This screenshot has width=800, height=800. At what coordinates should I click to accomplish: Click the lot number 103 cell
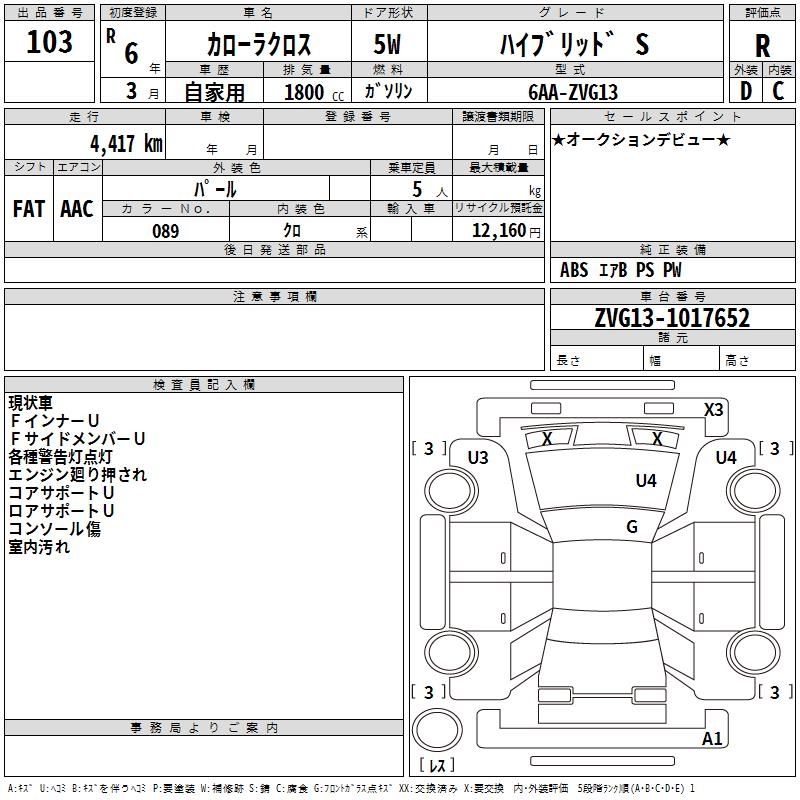point(49,42)
